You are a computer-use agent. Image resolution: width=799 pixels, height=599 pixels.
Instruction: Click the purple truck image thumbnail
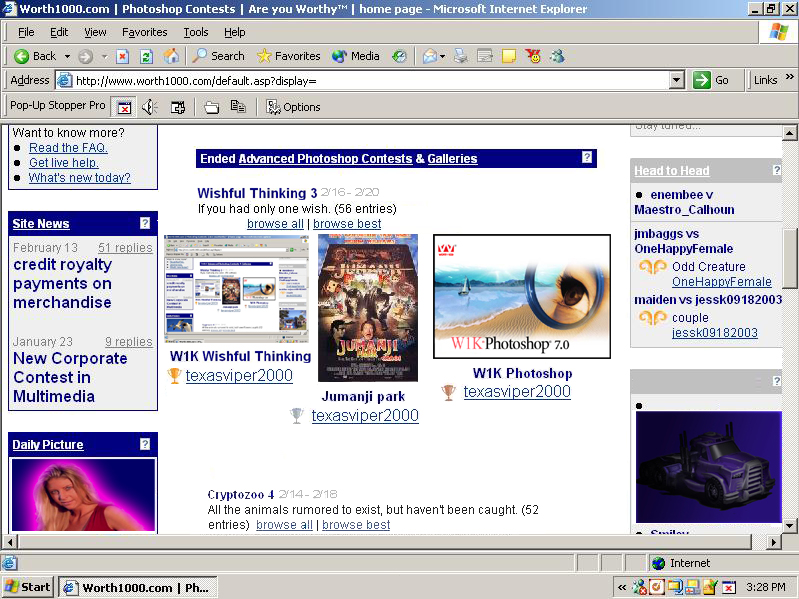708,467
